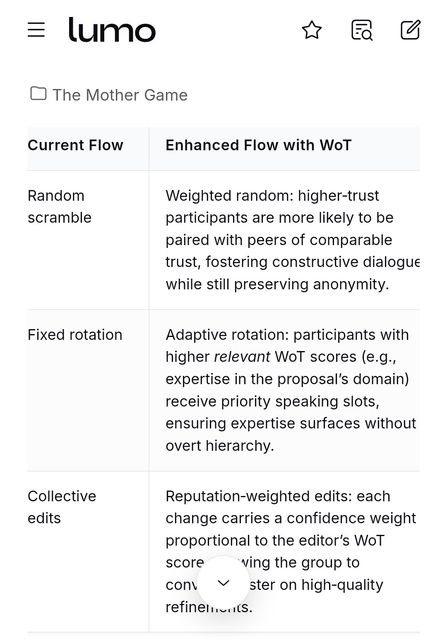The height and width of the screenshot is (640, 447).
Task: Click the Collective edits table cell
Action: click(62, 507)
